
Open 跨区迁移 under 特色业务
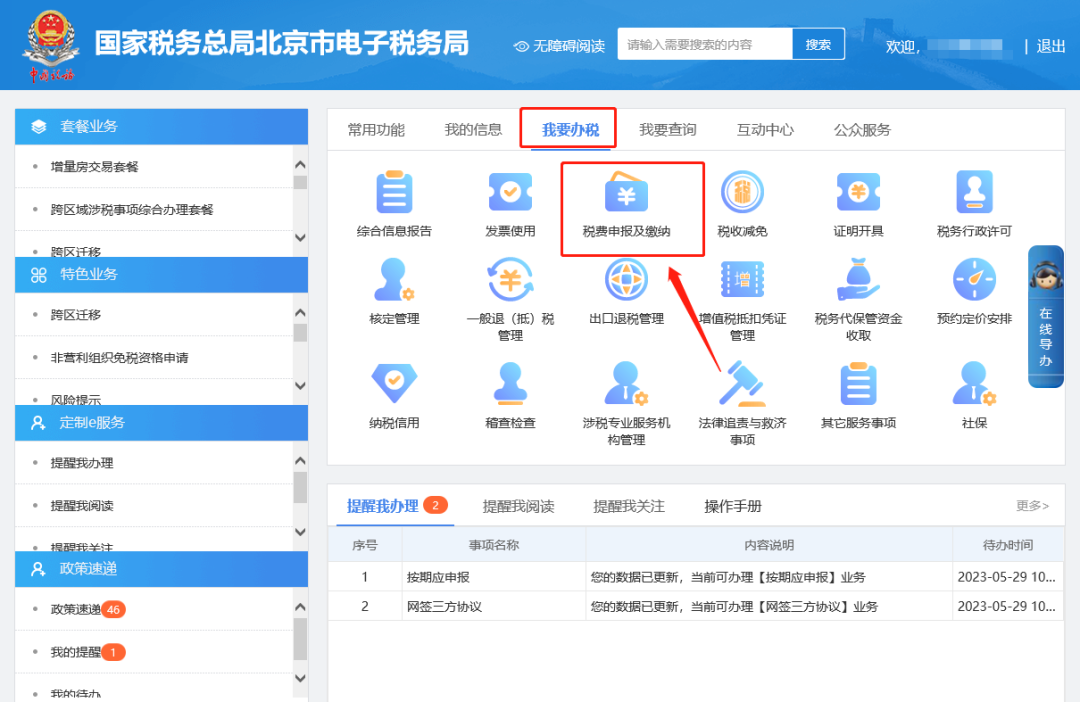click(x=76, y=315)
